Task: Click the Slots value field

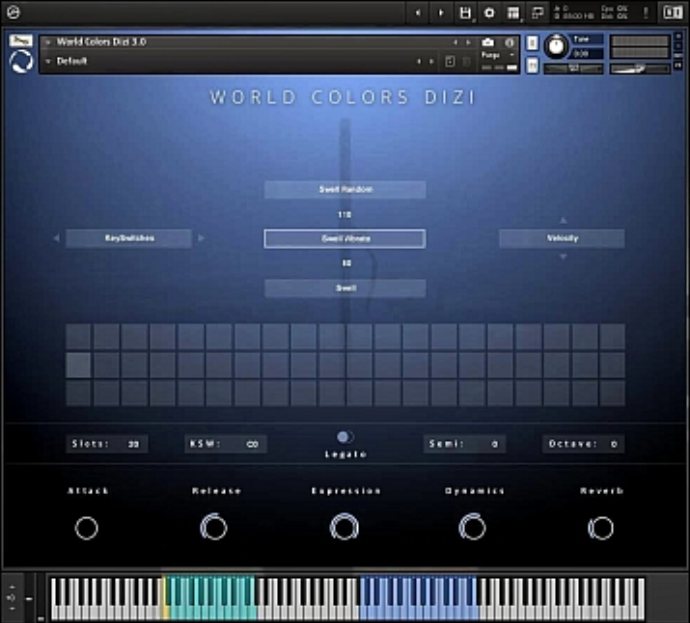Action: tap(107, 444)
